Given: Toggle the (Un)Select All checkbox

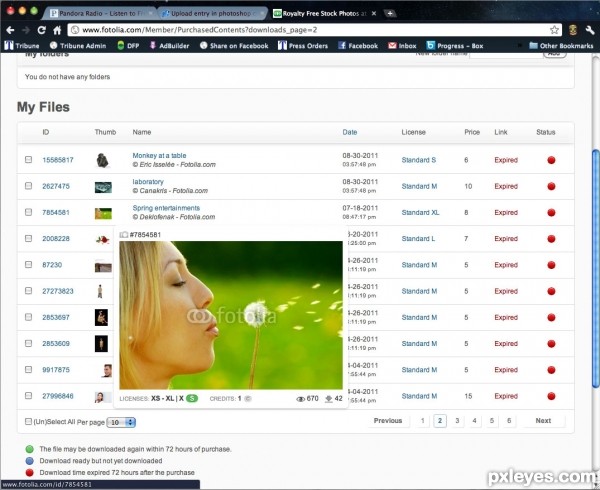Looking at the screenshot, I should [x=28, y=422].
